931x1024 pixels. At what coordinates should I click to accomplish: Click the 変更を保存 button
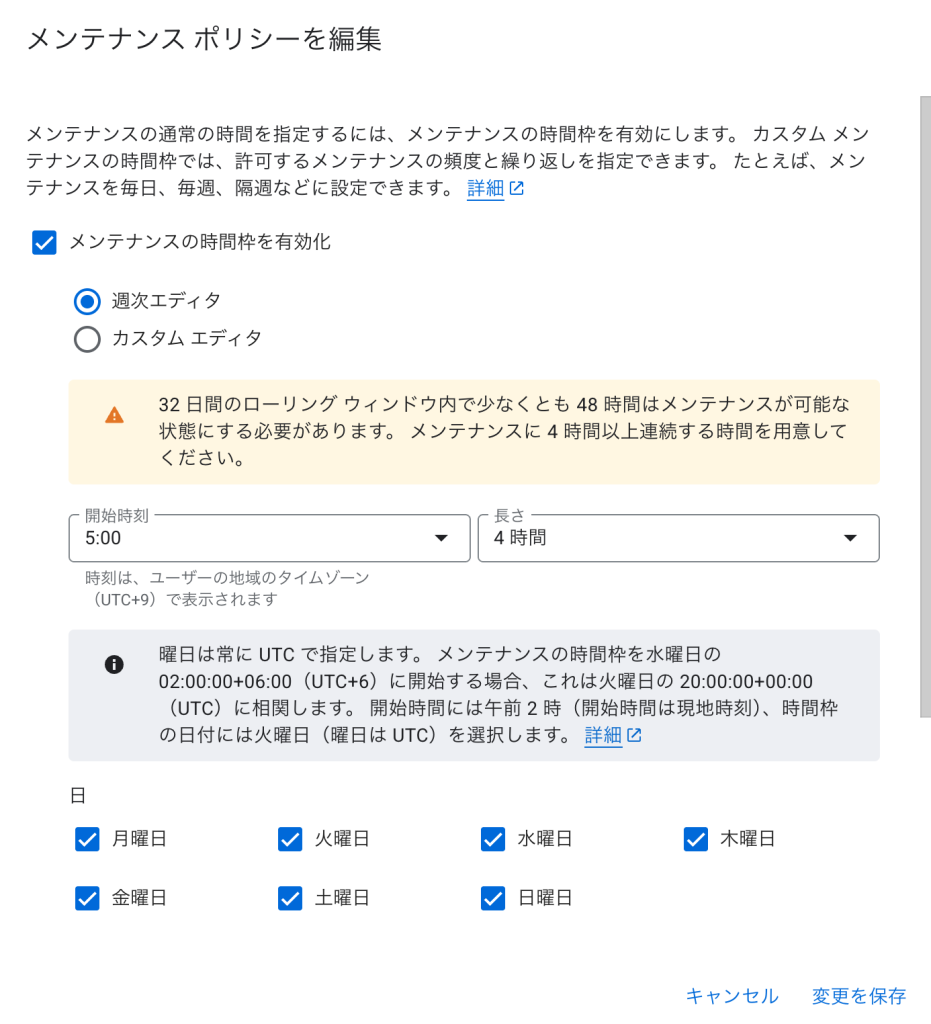click(x=859, y=996)
